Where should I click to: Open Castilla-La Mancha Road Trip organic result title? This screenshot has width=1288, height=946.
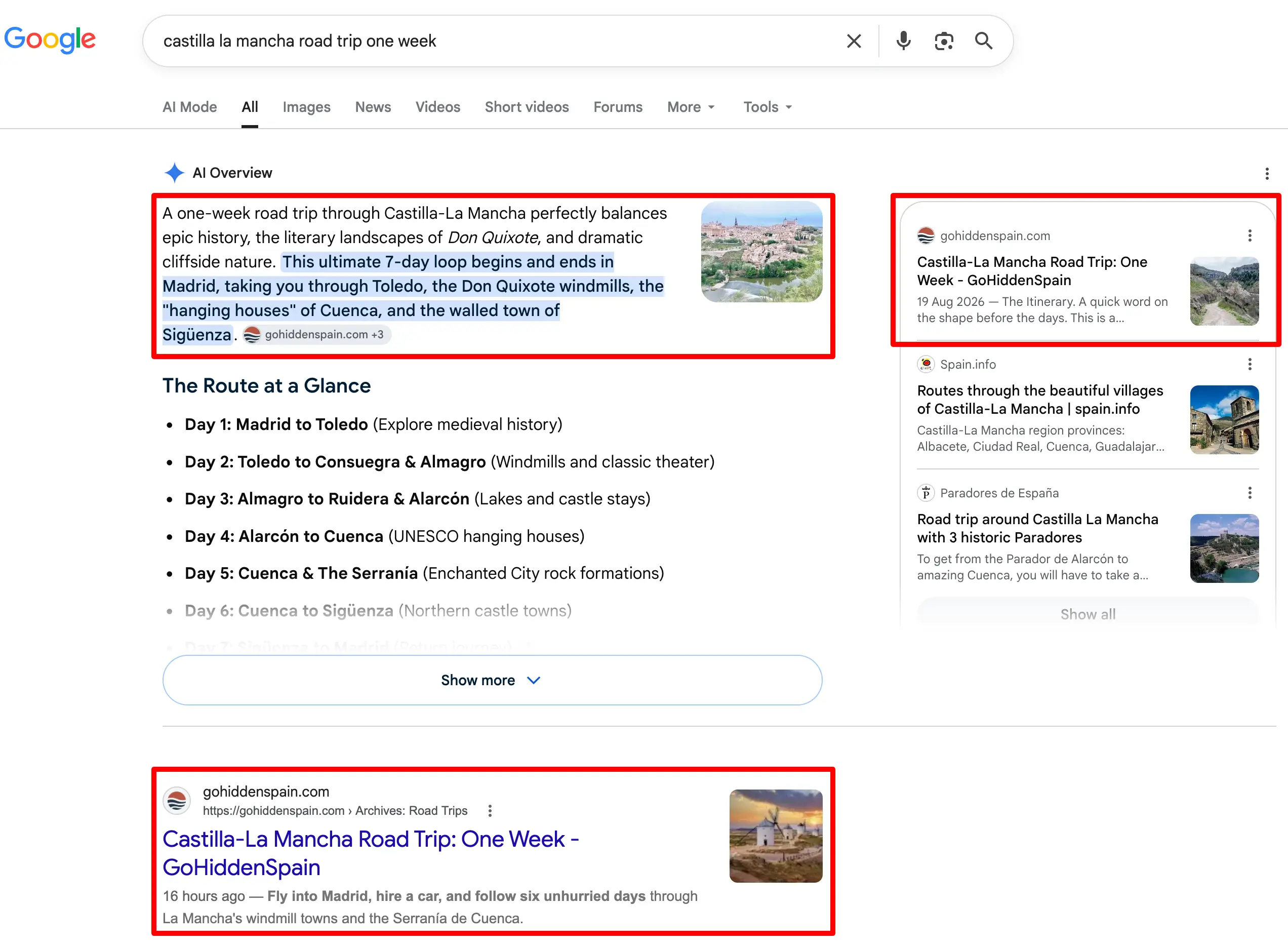tap(371, 853)
